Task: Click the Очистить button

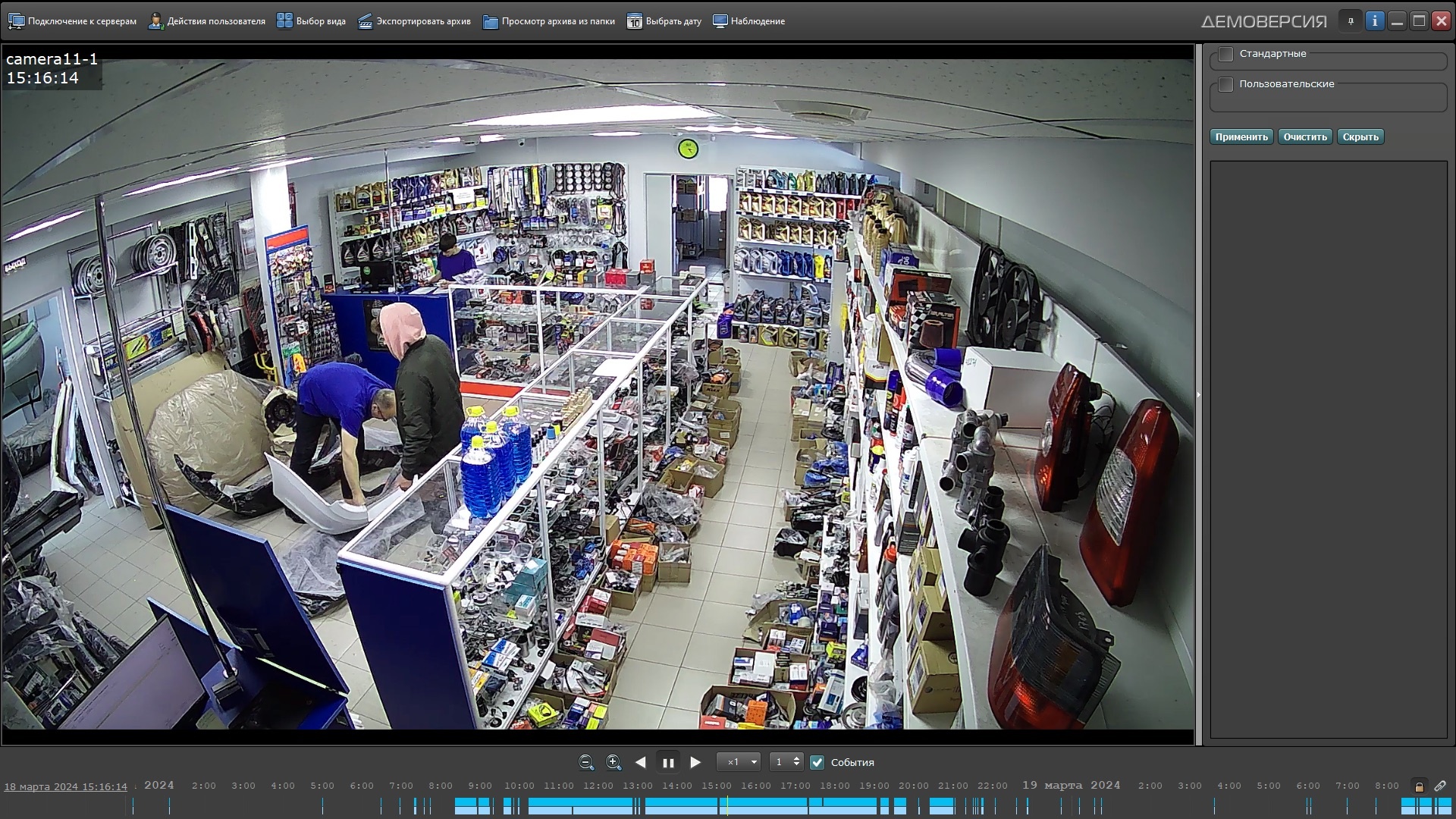Action: click(x=1305, y=137)
